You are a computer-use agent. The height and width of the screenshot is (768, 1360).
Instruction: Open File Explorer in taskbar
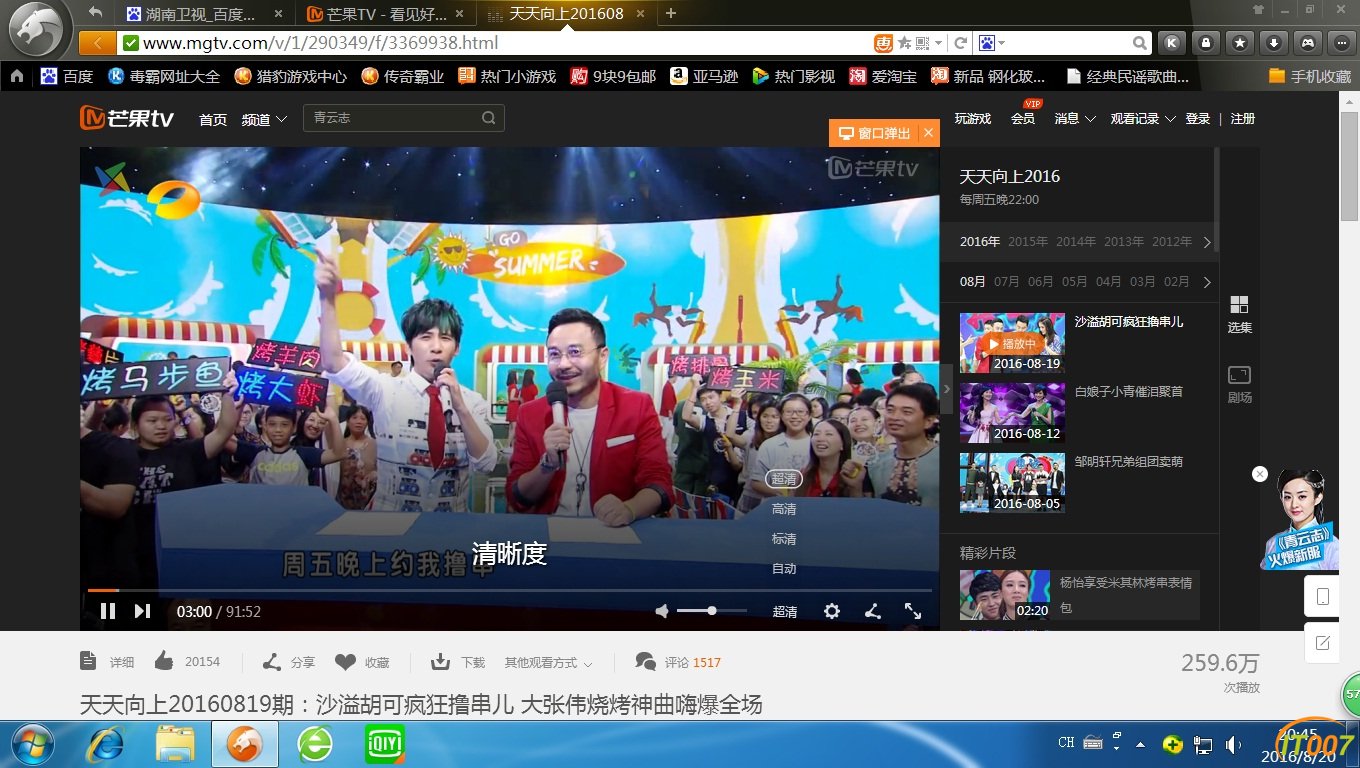click(x=176, y=744)
